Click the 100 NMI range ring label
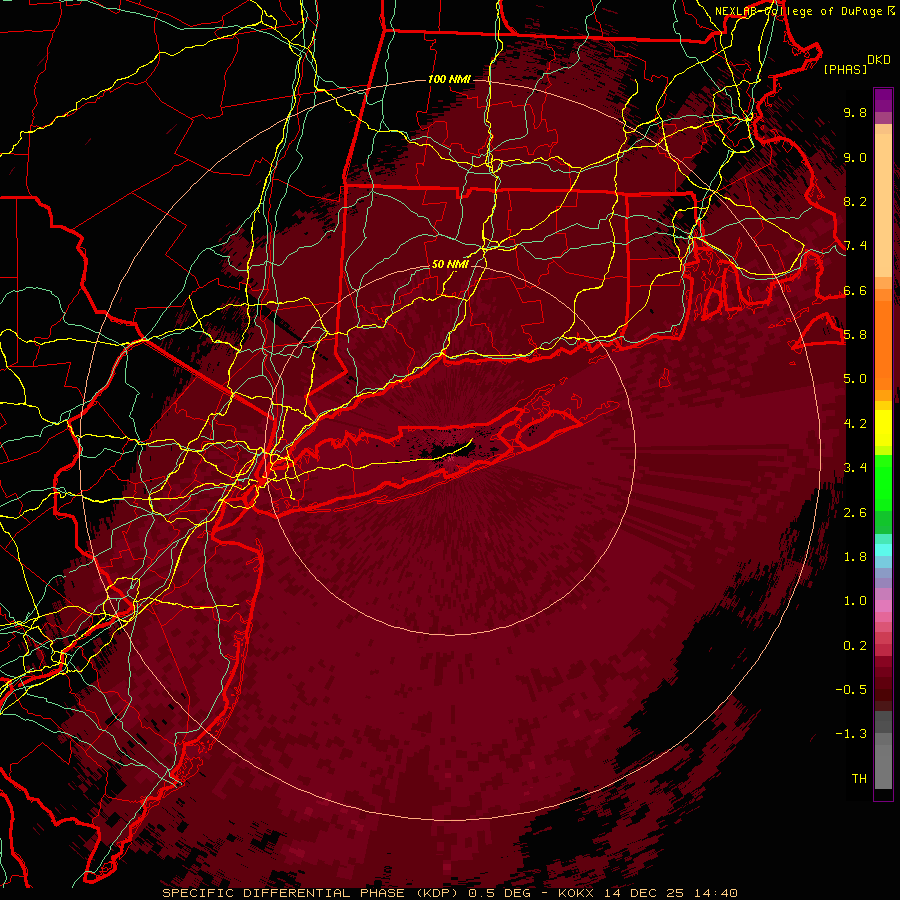Screen dimensions: 900x900 tap(449, 79)
